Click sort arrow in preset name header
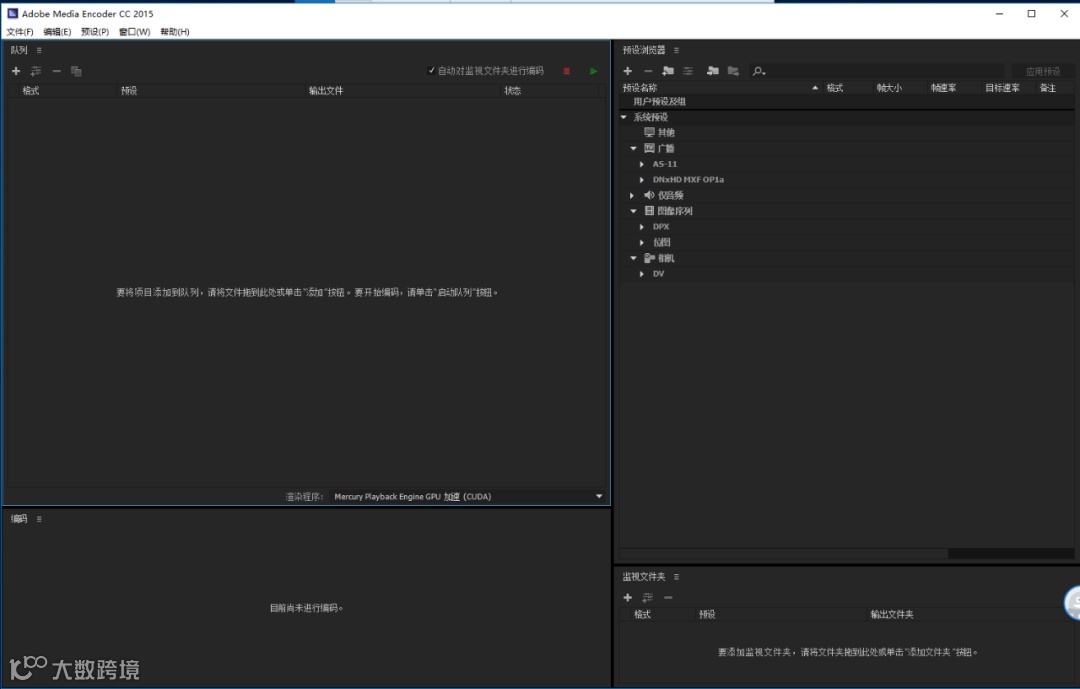1080x689 pixels. [x=815, y=88]
